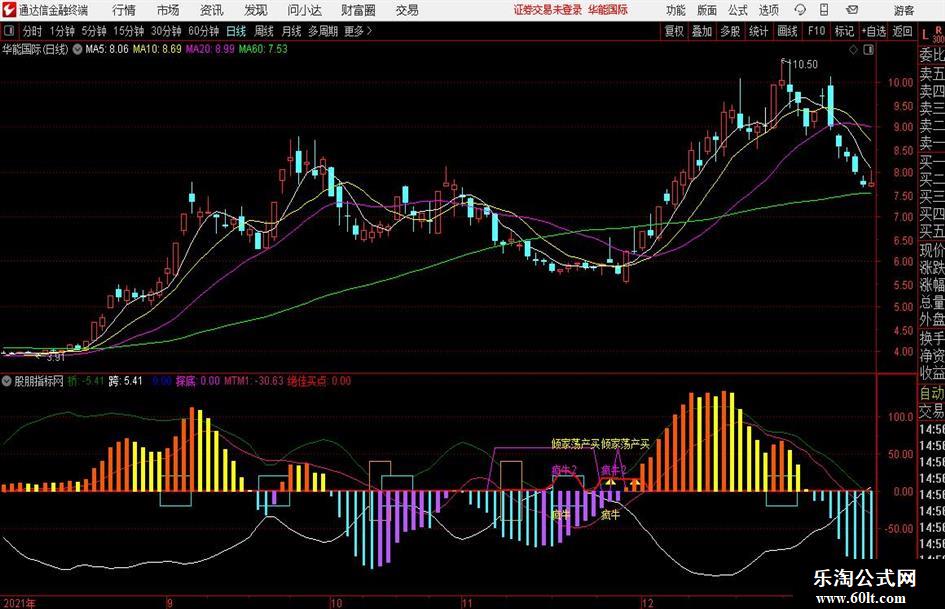Click the 华能国际 stock name in title bar
945x609 pixels.
pos(608,10)
